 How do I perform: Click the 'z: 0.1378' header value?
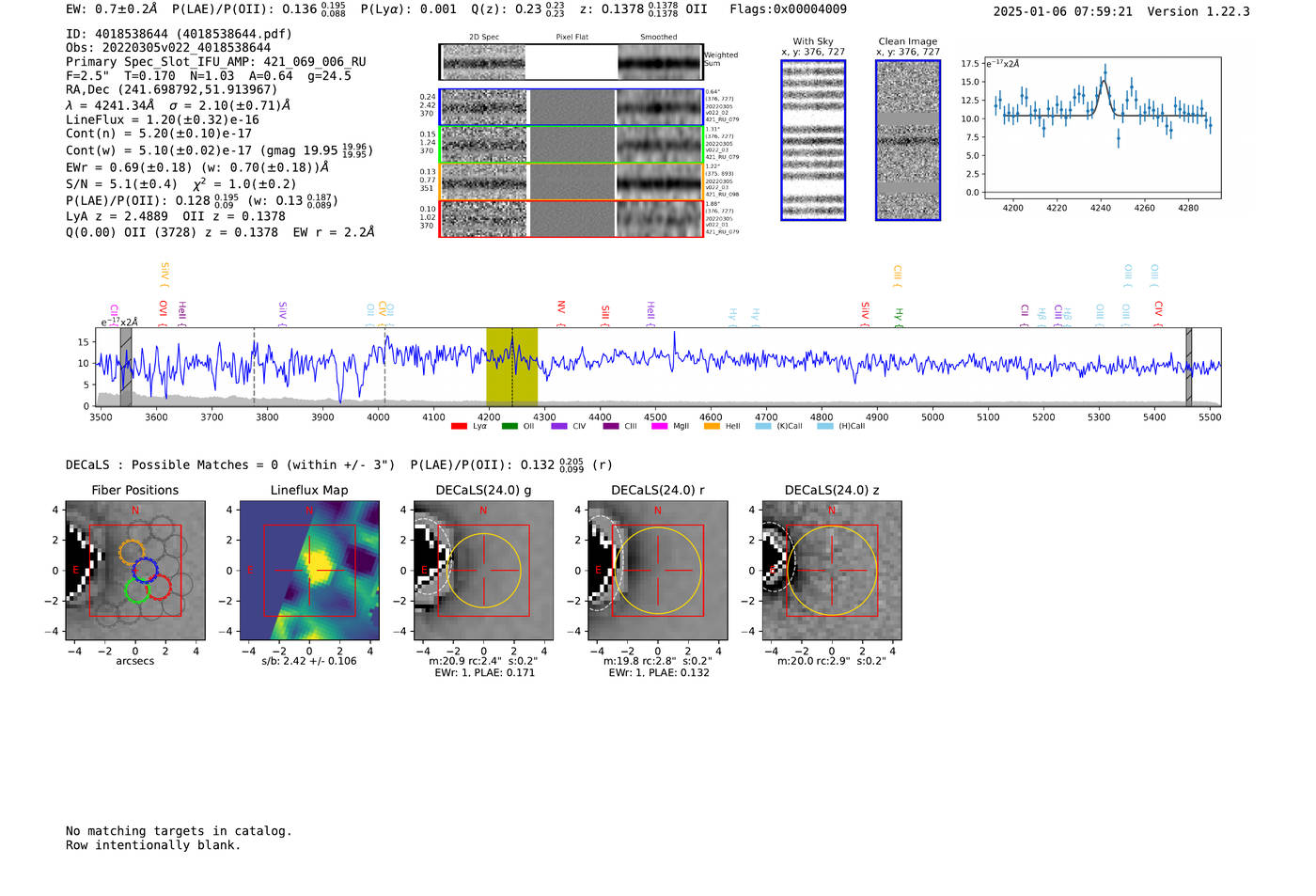(612, 9)
